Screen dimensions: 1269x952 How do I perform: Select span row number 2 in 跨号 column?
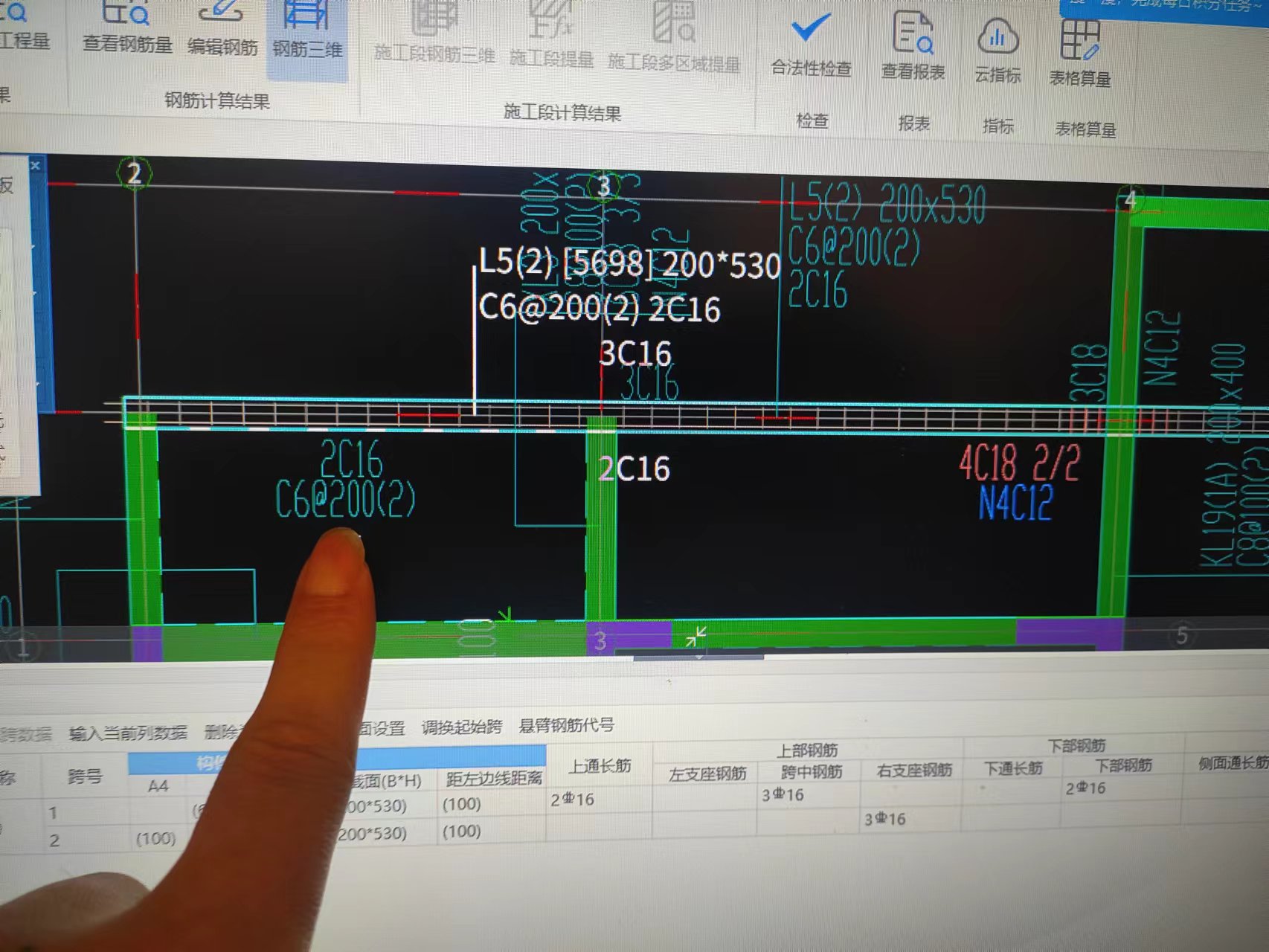(54, 841)
